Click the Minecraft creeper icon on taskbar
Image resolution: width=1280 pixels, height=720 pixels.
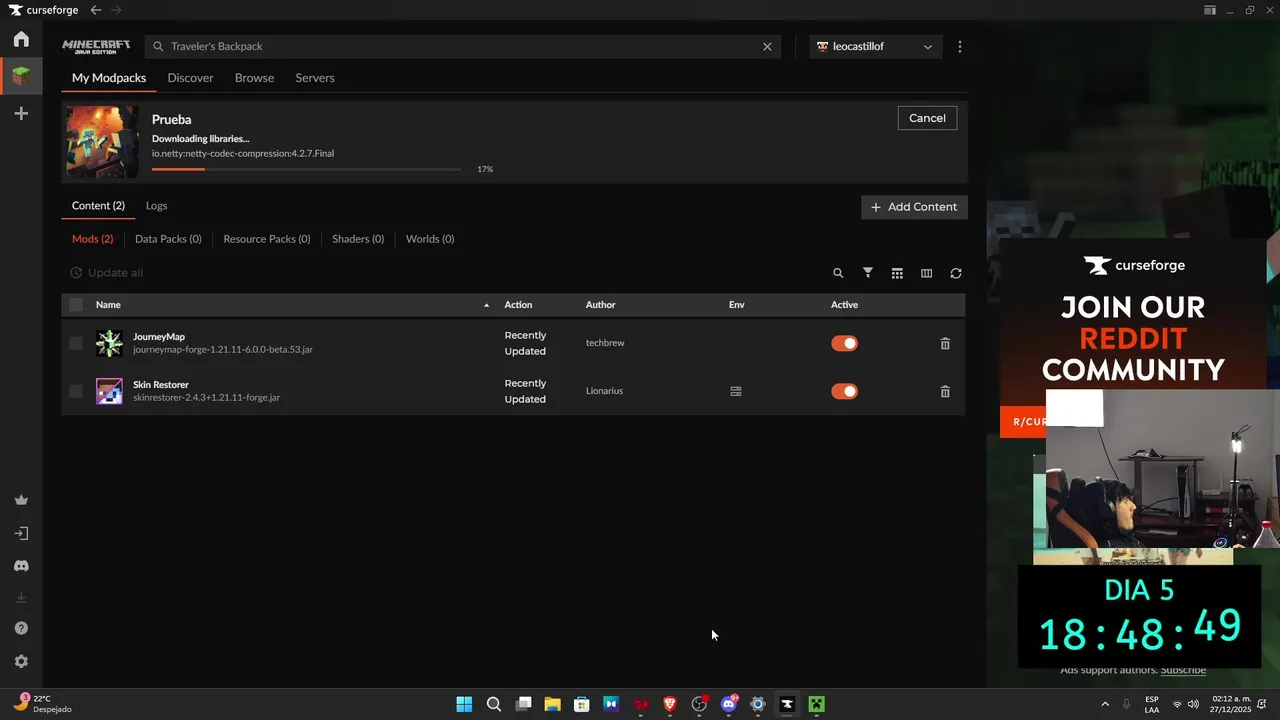coord(816,704)
